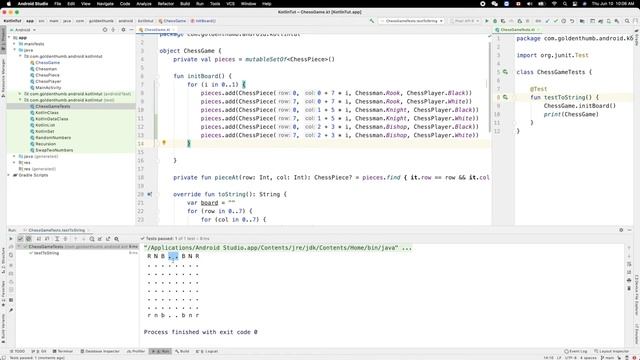Viewport: 640px width, 360px height.
Task: Click run gutter icon beside testToString function
Action: (505, 97)
